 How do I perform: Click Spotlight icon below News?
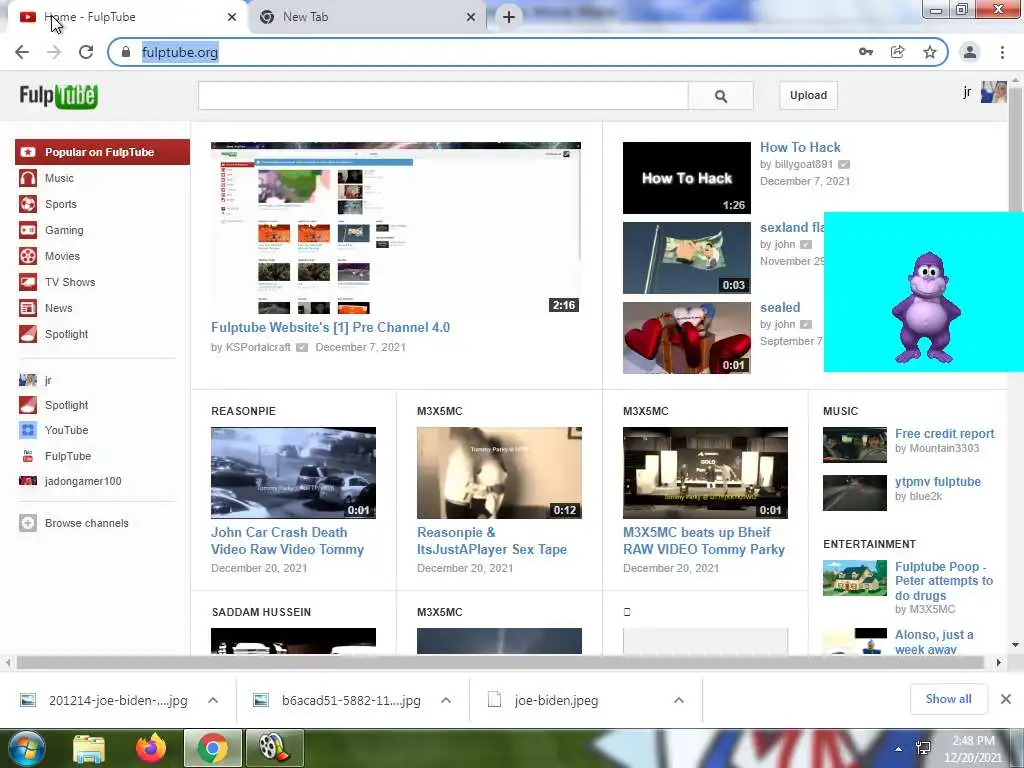pos(27,334)
